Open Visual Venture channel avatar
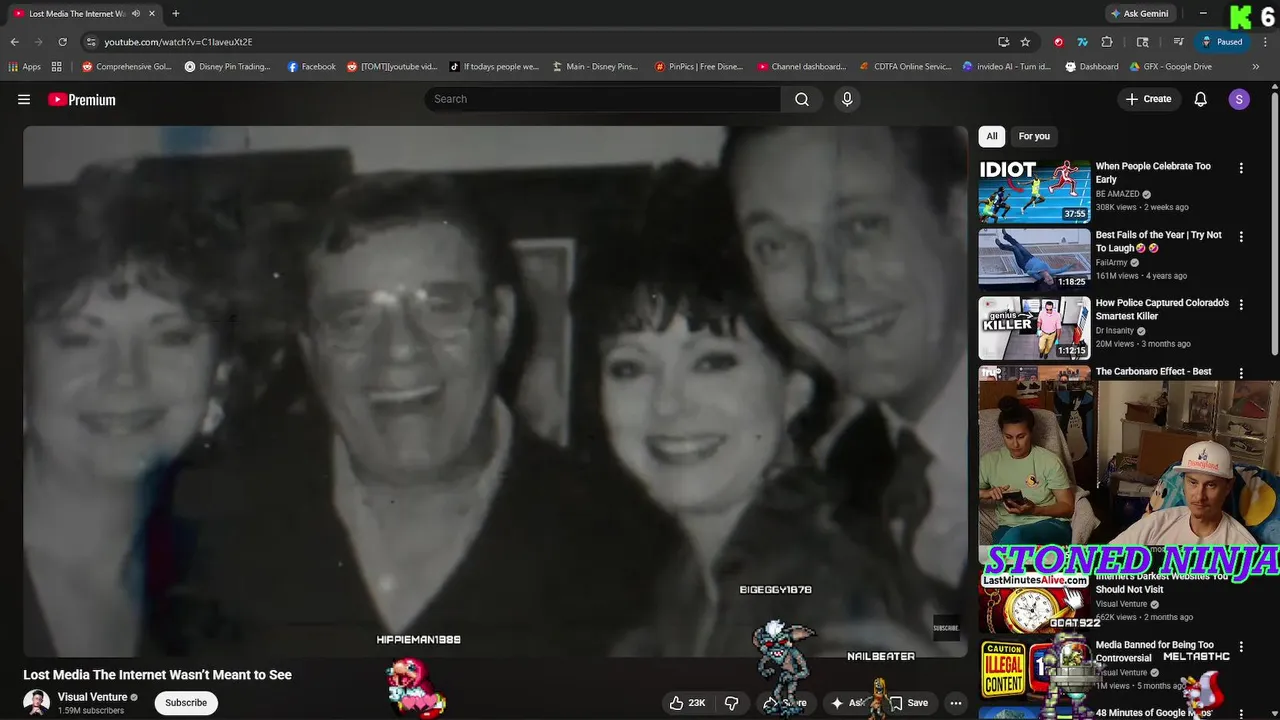Screen dimensions: 1280x720 (x=37, y=703)
